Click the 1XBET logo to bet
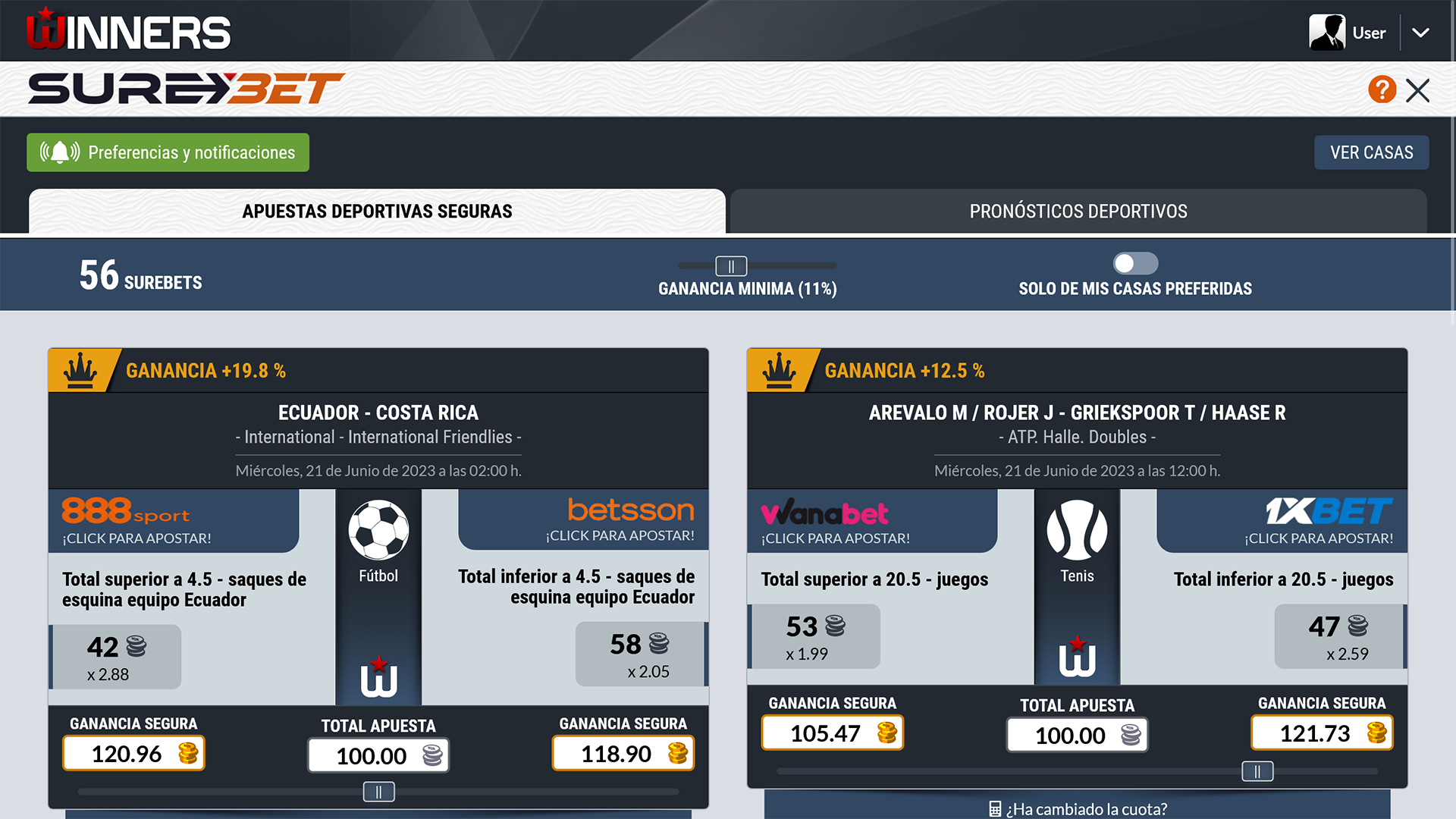Screen dimensions: 1456x819 1329,511
